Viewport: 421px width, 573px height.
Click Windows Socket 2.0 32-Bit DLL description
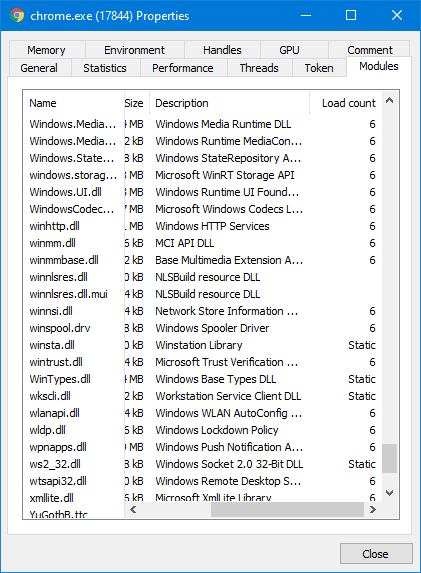(x=229, y=464)
